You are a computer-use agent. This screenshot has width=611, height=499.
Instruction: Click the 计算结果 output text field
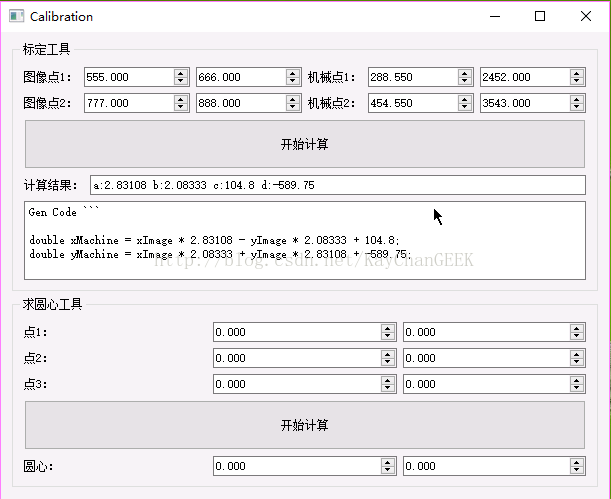click(x=337, y=185)
